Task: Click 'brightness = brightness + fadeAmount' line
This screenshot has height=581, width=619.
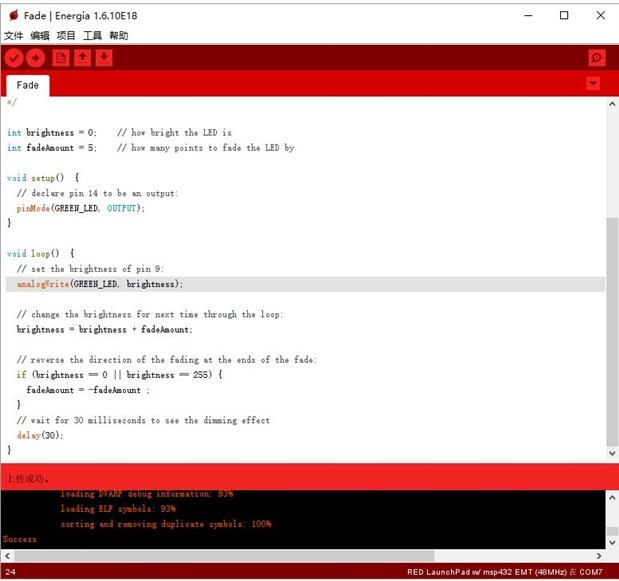Action: (x=104, y=330)
